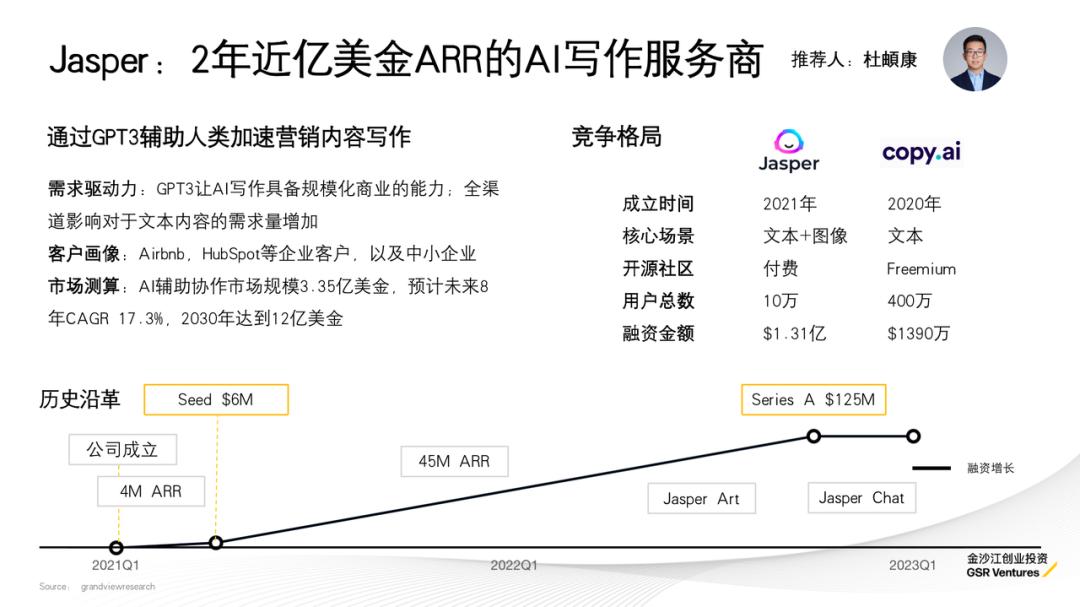Select the rightmost timeline dot near 2023Q1
Screen dimensions: 1080x607
point(913,436)
